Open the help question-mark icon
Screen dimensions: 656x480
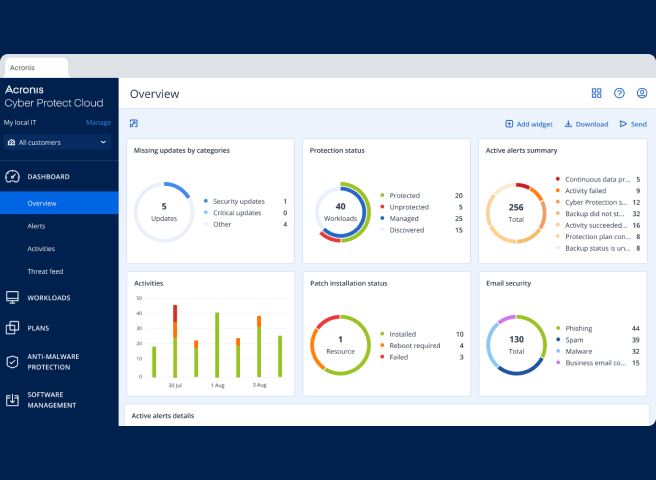(x=619, y=93)
